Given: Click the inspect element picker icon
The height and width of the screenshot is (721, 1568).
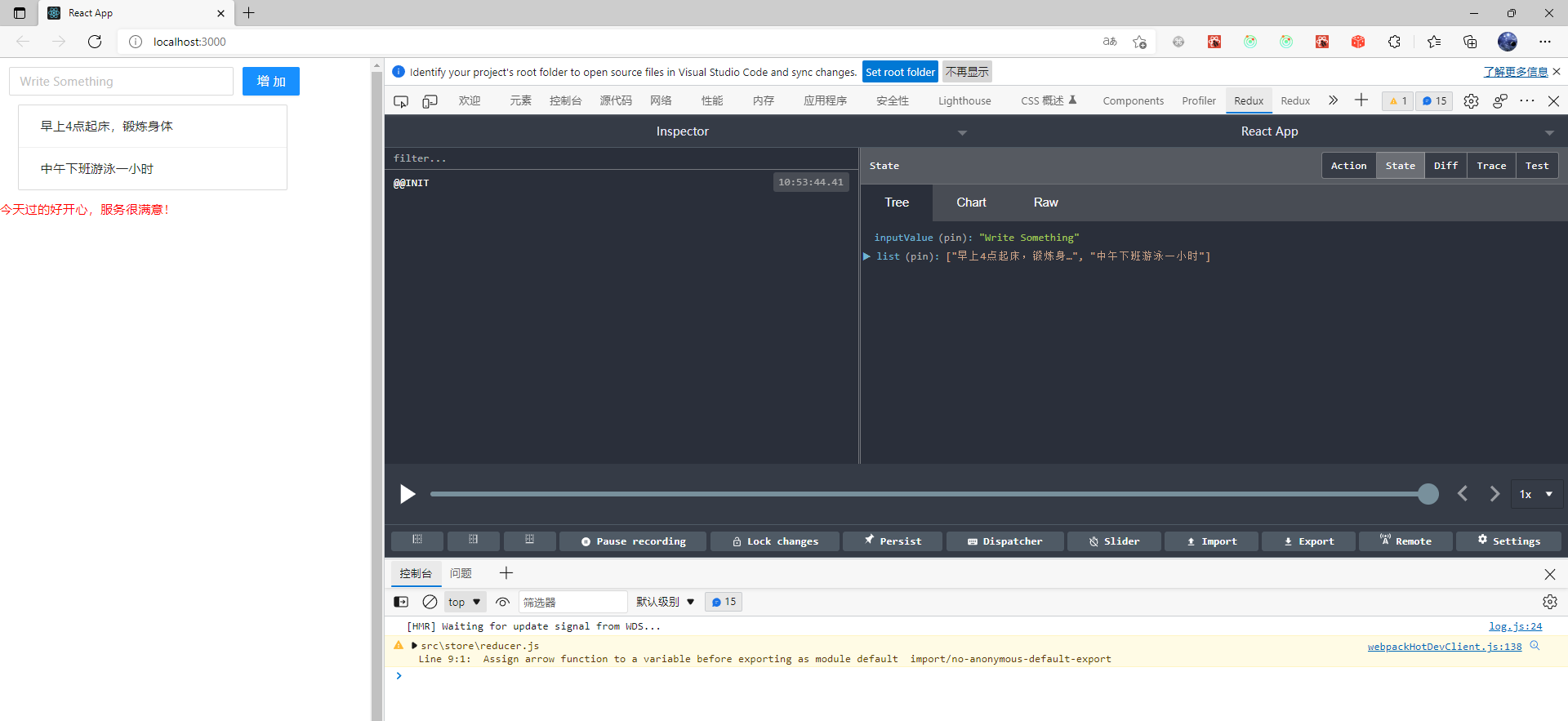Looking at the screenshot, I should pos(401,101).
